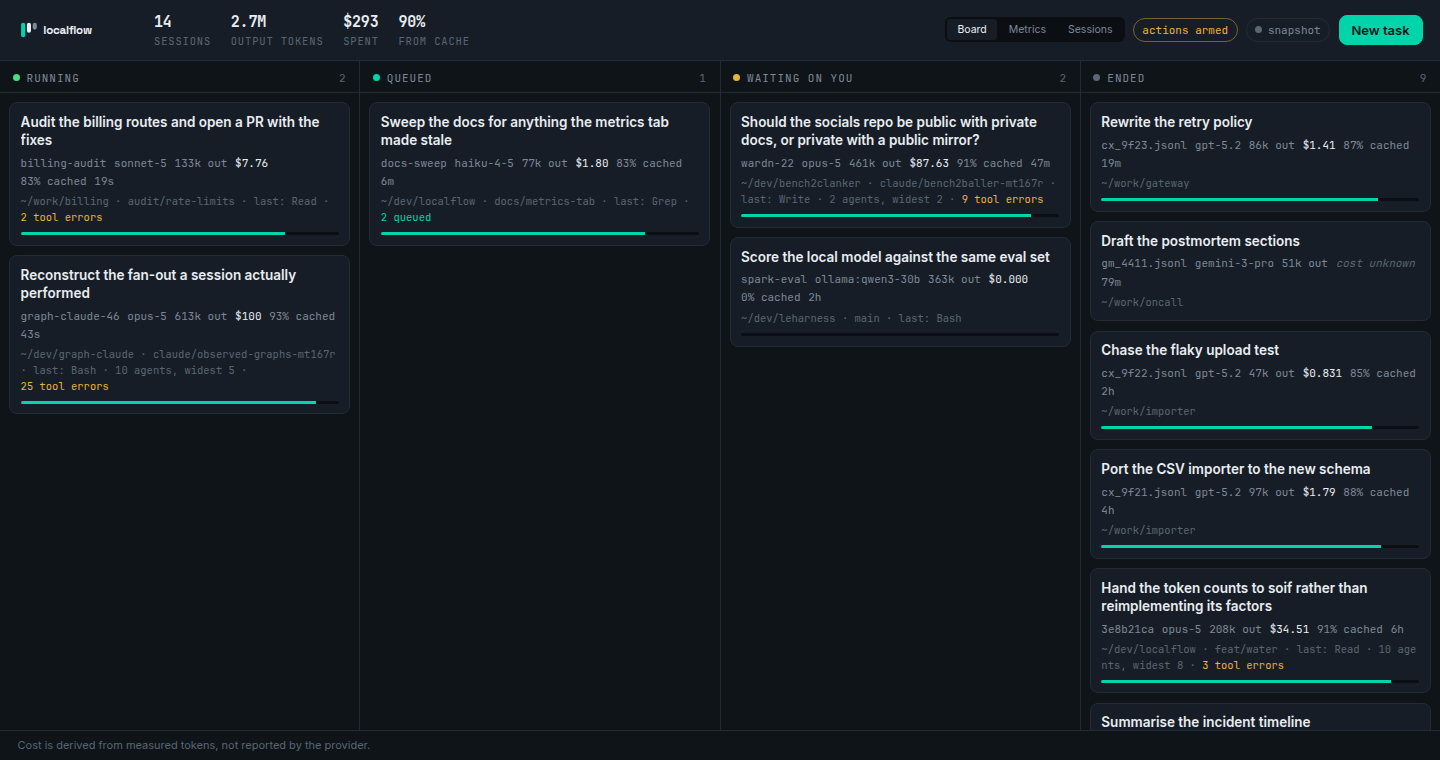The height and width of the screenshot is (760, 1440).
Task: Click the graph-claude-46 card progress bar
Action: [x=180, y=402]
